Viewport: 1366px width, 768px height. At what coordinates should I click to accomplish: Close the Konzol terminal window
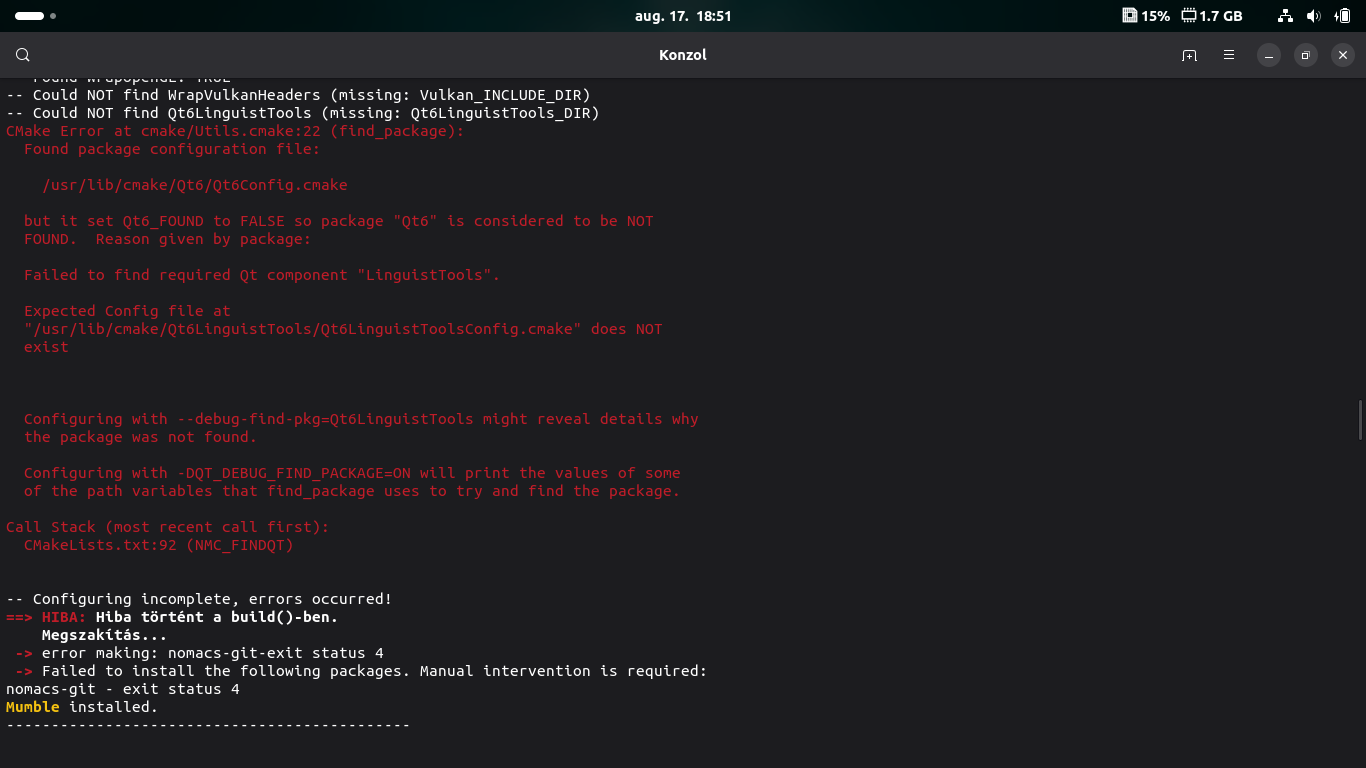click(1344, 55)
